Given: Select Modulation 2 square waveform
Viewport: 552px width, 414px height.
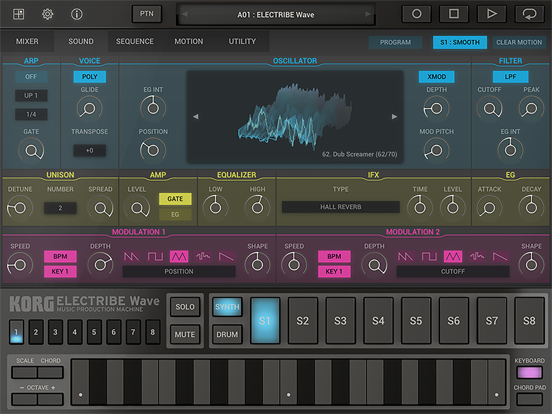Looking at the screenshot, I should 429,257.
